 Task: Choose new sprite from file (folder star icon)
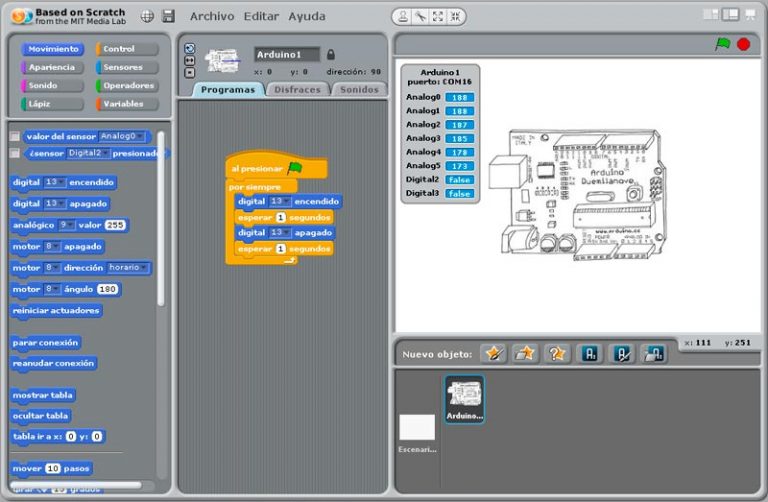526,353
